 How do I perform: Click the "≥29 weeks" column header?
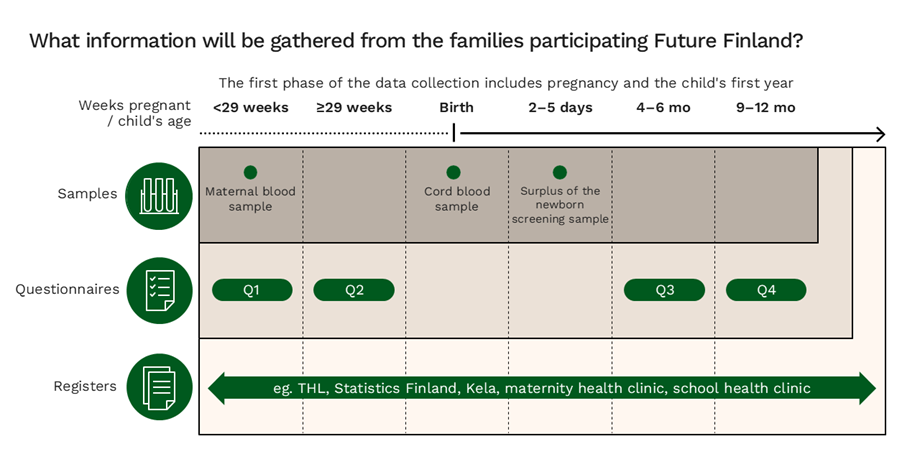point(354,108)
